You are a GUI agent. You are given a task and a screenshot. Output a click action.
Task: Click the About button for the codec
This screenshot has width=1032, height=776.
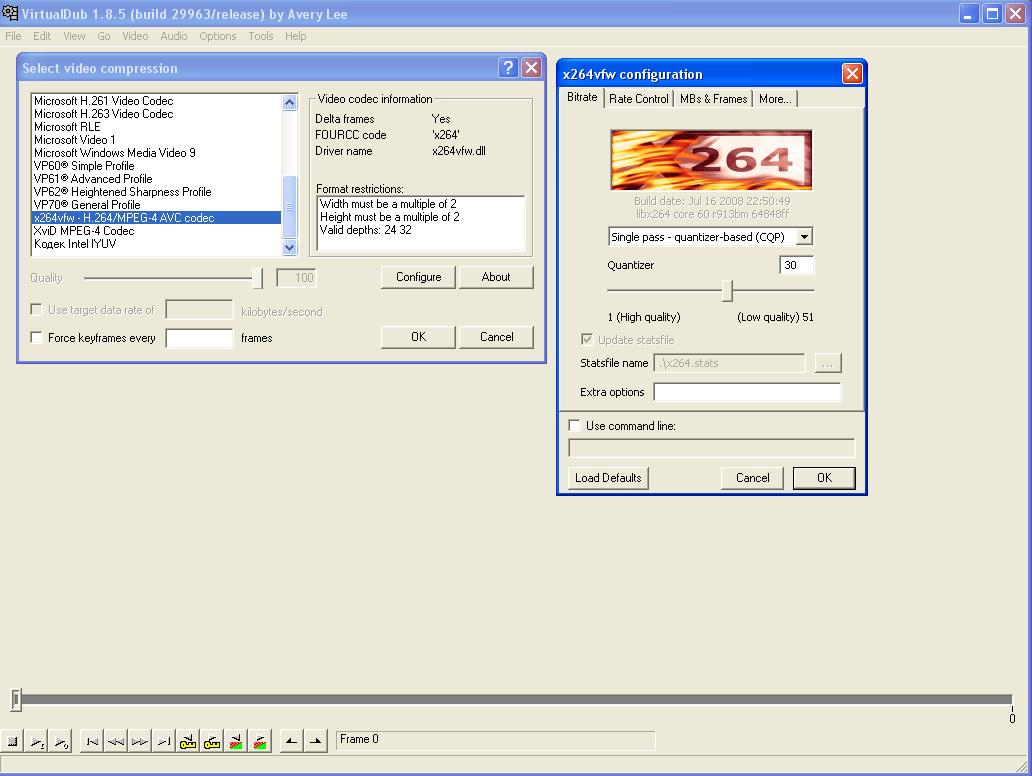tap(496, 277)
